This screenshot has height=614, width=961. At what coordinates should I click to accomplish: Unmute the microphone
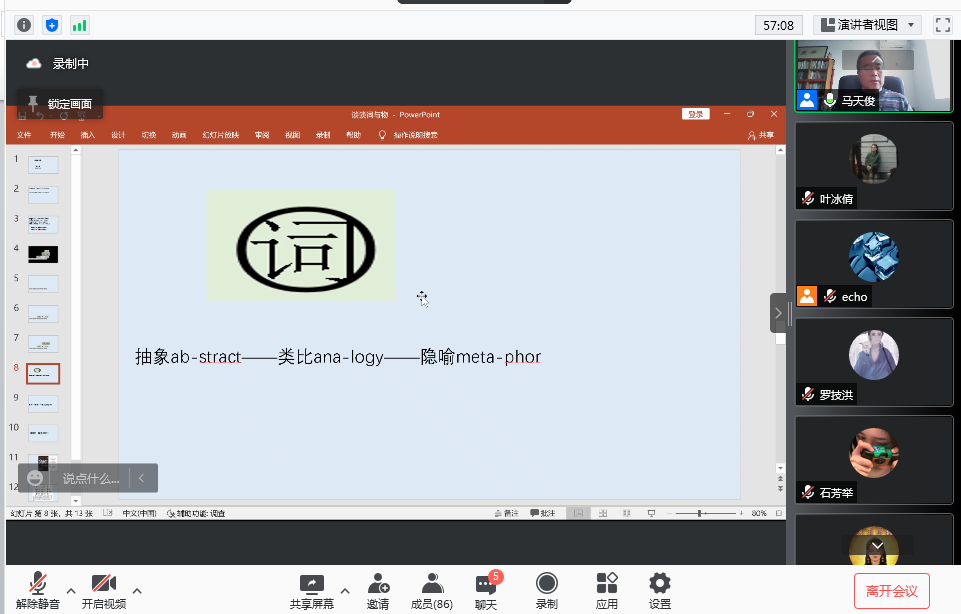coord(38,584)
